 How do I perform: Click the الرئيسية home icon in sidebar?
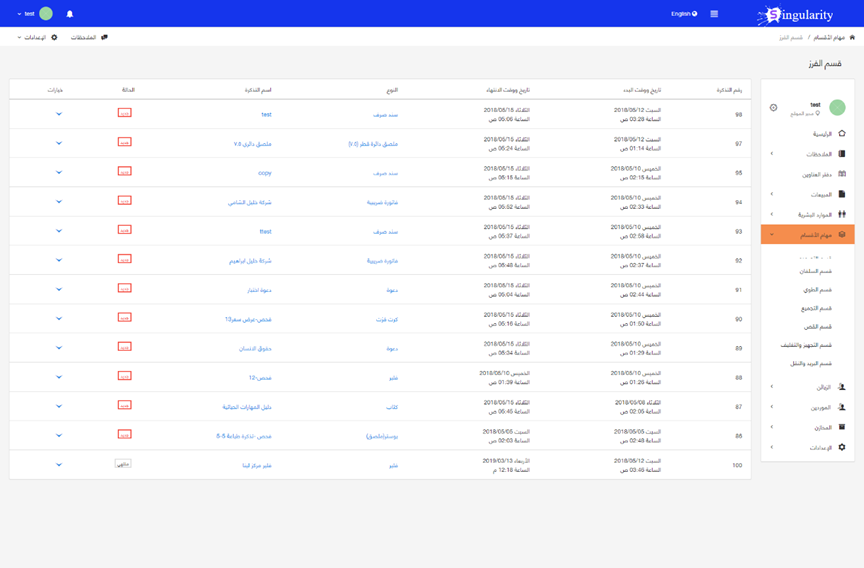842,133
